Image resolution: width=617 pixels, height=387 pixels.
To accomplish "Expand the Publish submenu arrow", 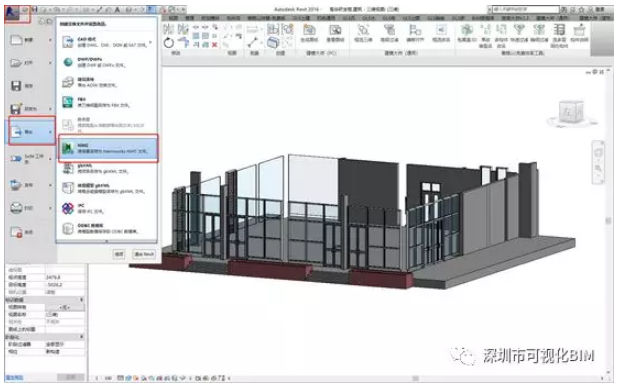I will (50, 185).
